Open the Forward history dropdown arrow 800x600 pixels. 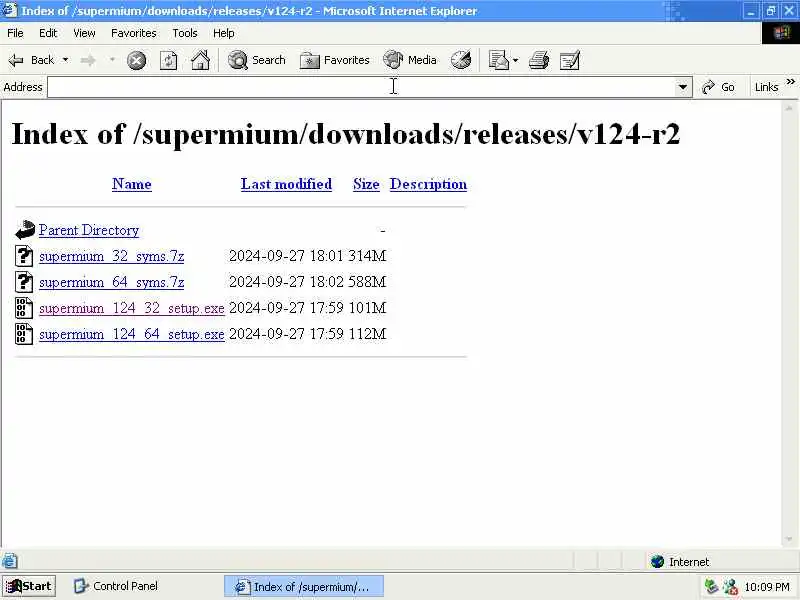(x=112, y=60)
